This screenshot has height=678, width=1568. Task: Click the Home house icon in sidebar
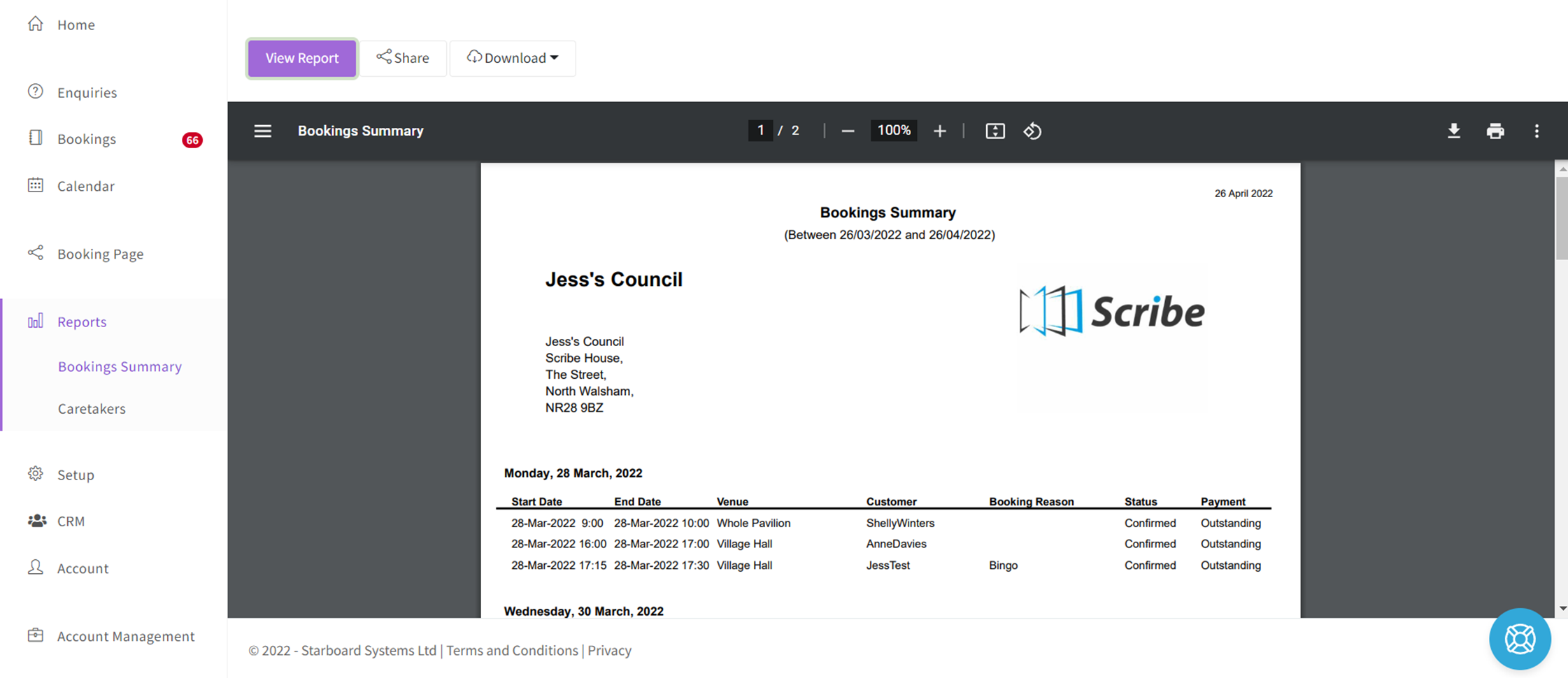(x=36, y=24)
